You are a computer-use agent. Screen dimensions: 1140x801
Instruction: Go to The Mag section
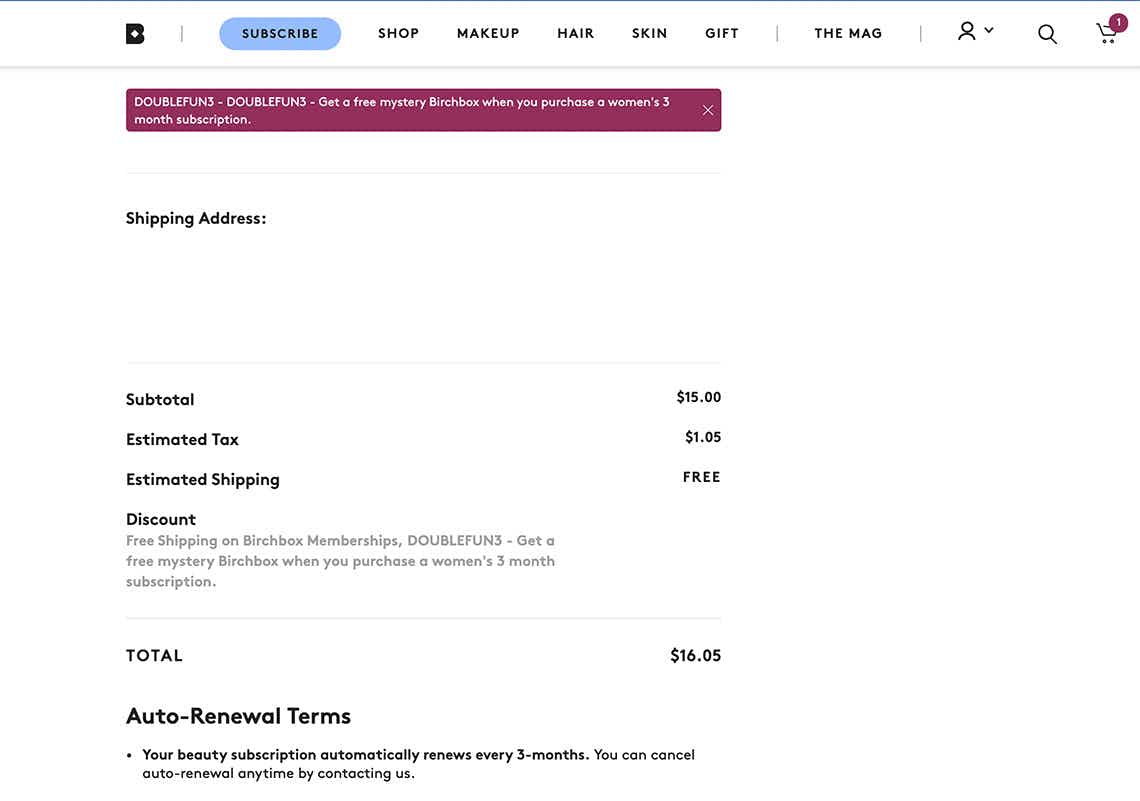pos(848,33)
